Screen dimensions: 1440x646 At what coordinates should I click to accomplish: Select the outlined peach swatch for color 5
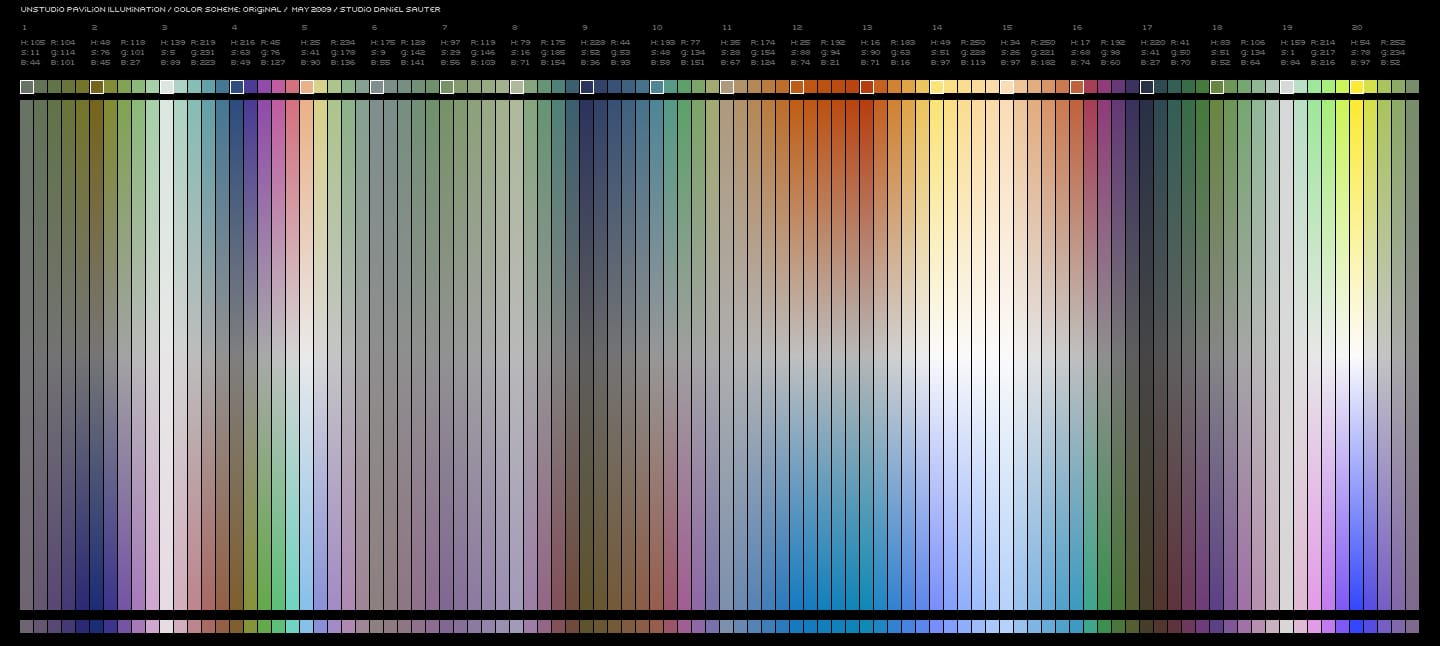(x=307, y=87)
